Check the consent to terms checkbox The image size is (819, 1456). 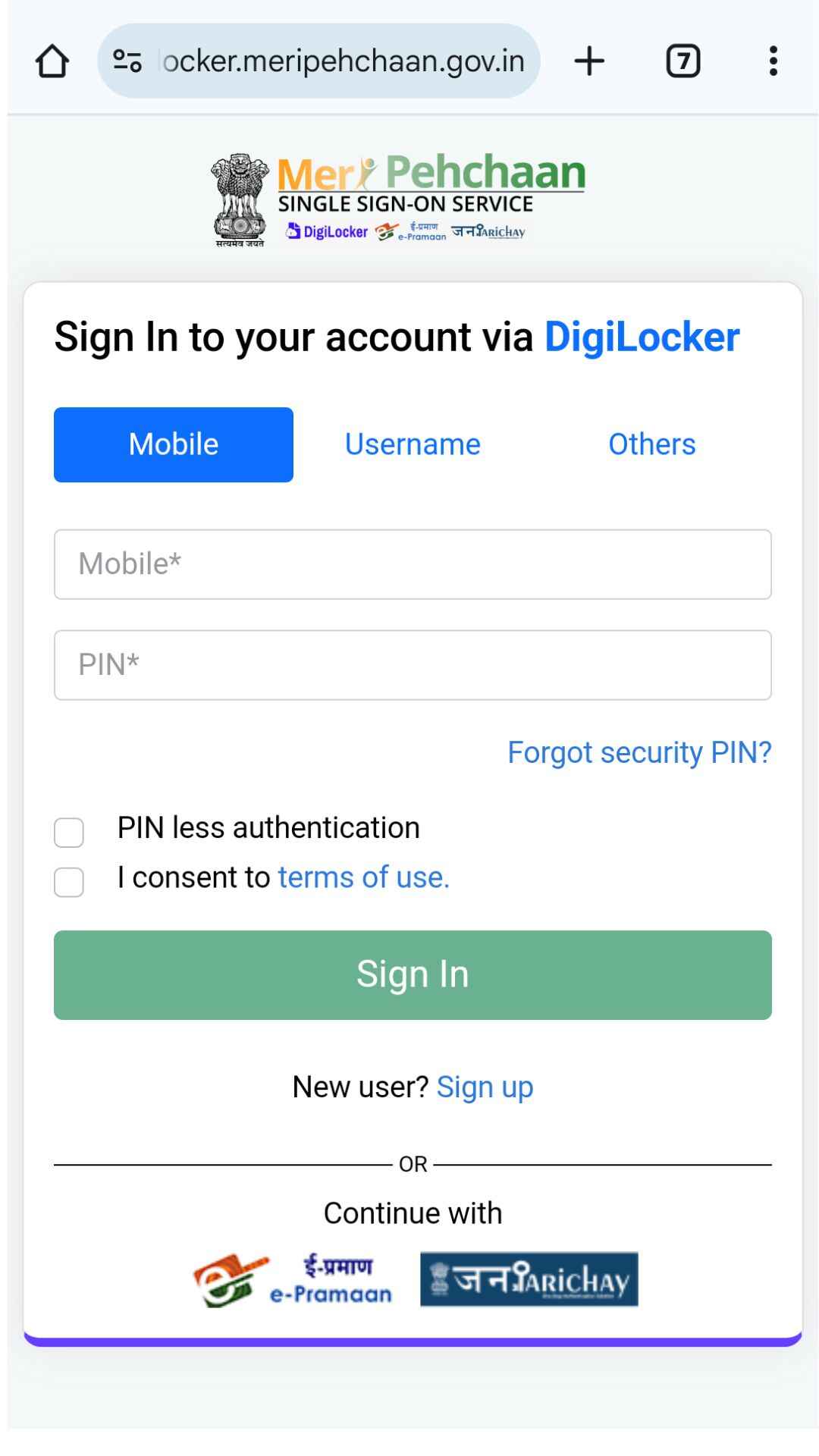(x=69, y=882)
